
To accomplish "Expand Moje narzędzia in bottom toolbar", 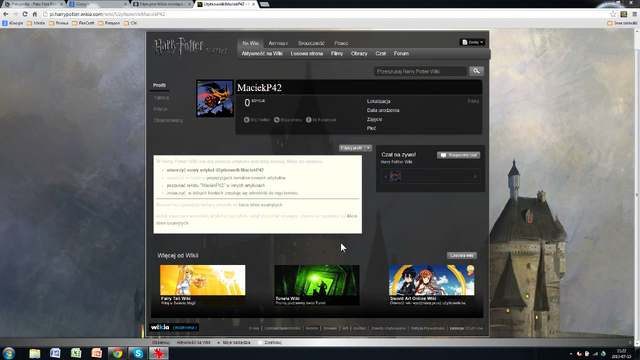I will pyautogui.click(x=234, y=342).
